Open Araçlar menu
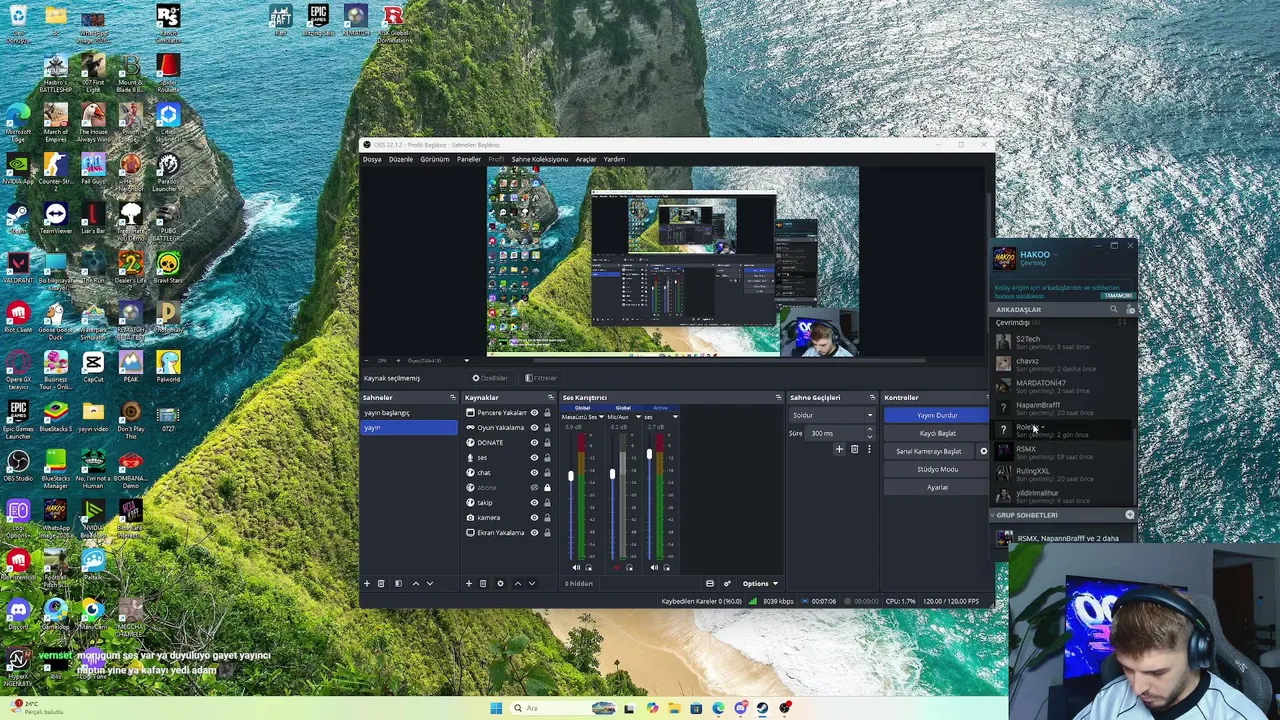Image resolution: width=1280 pixels, height=720 pixels. click(586, 159)
